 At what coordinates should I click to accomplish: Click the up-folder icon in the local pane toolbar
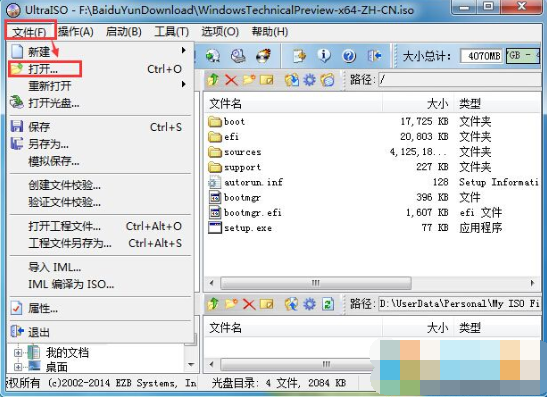click(213, 304)
